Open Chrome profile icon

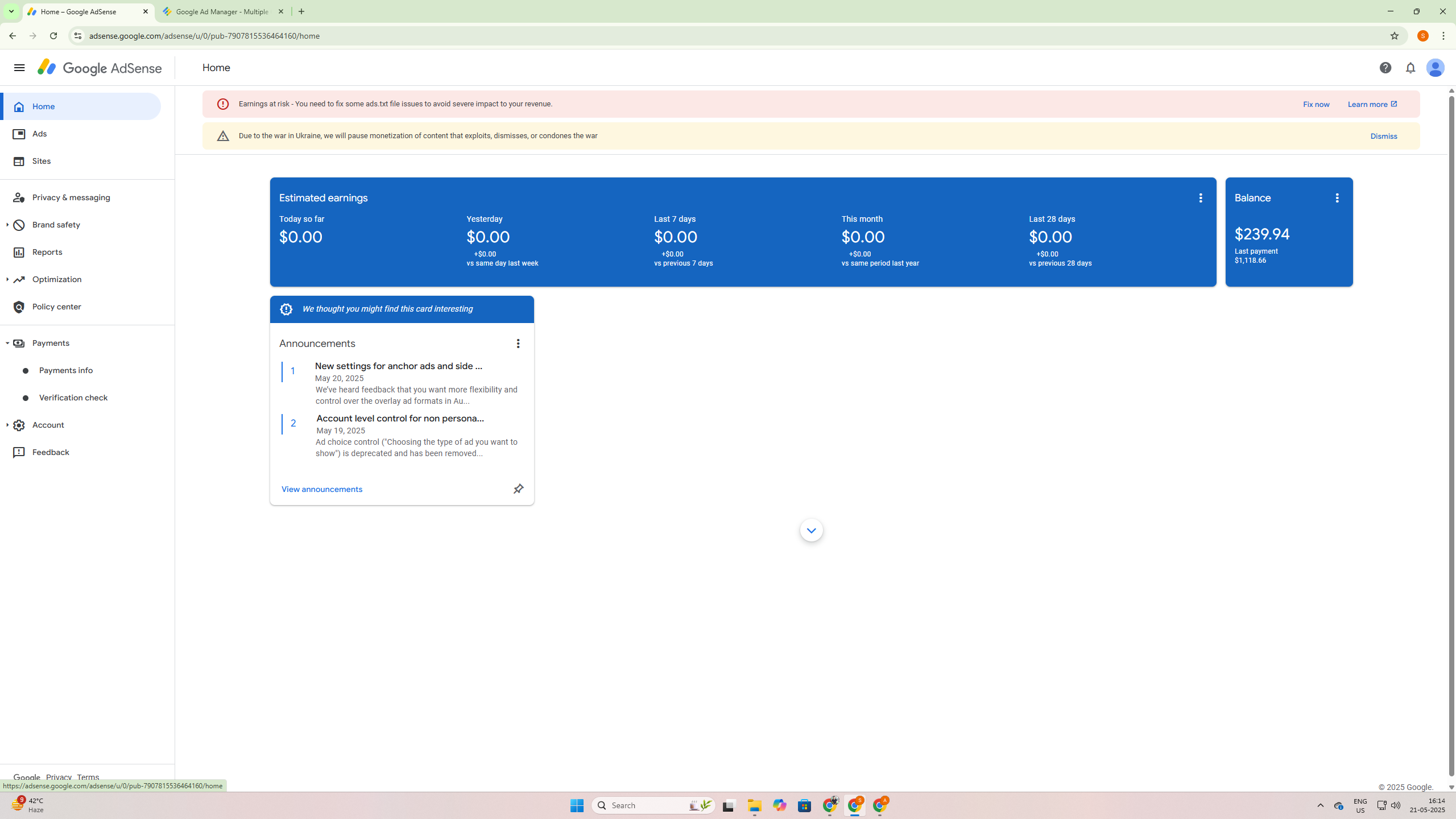click(x=1423, y=36)
